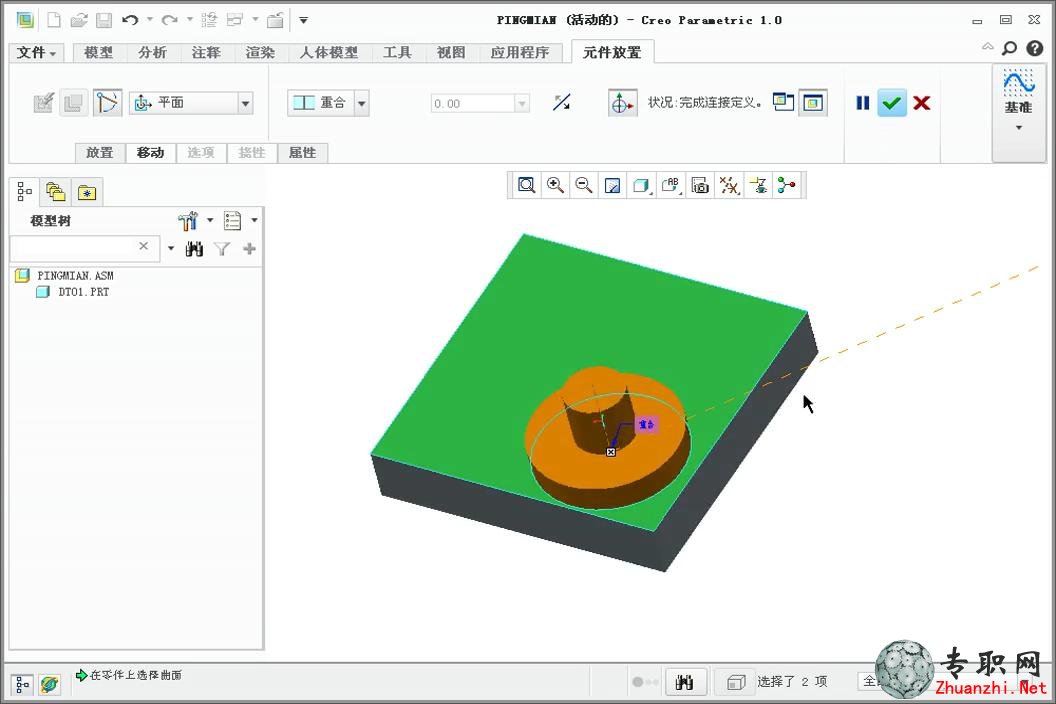Select the 元件放置 ribbon tab

pos(612,53)
